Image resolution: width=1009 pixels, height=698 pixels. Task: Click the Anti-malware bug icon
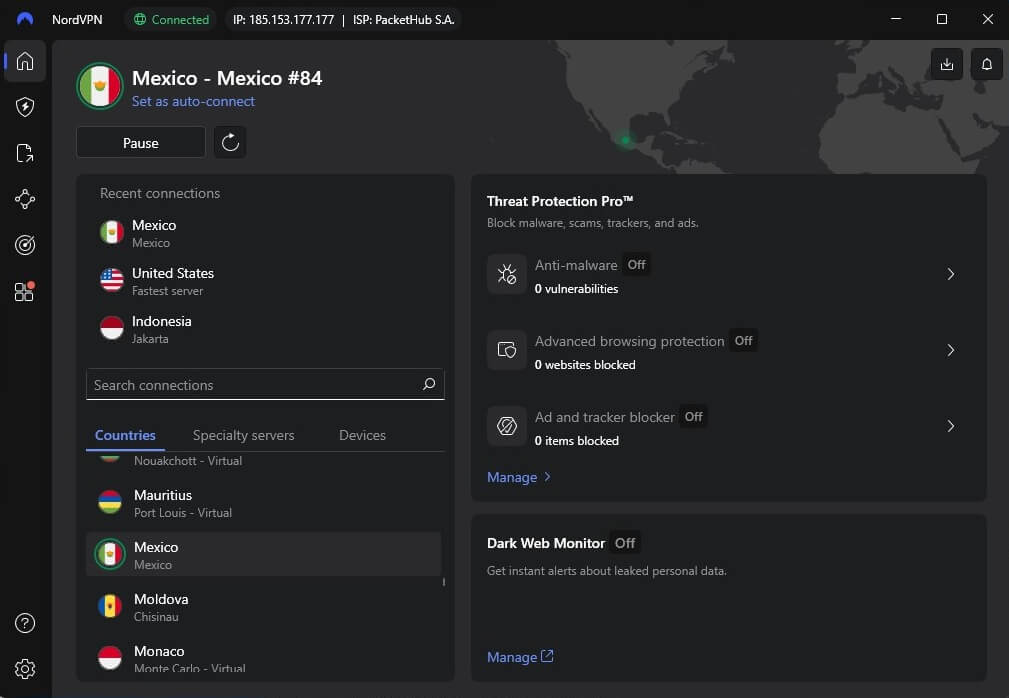click(507, 274)
